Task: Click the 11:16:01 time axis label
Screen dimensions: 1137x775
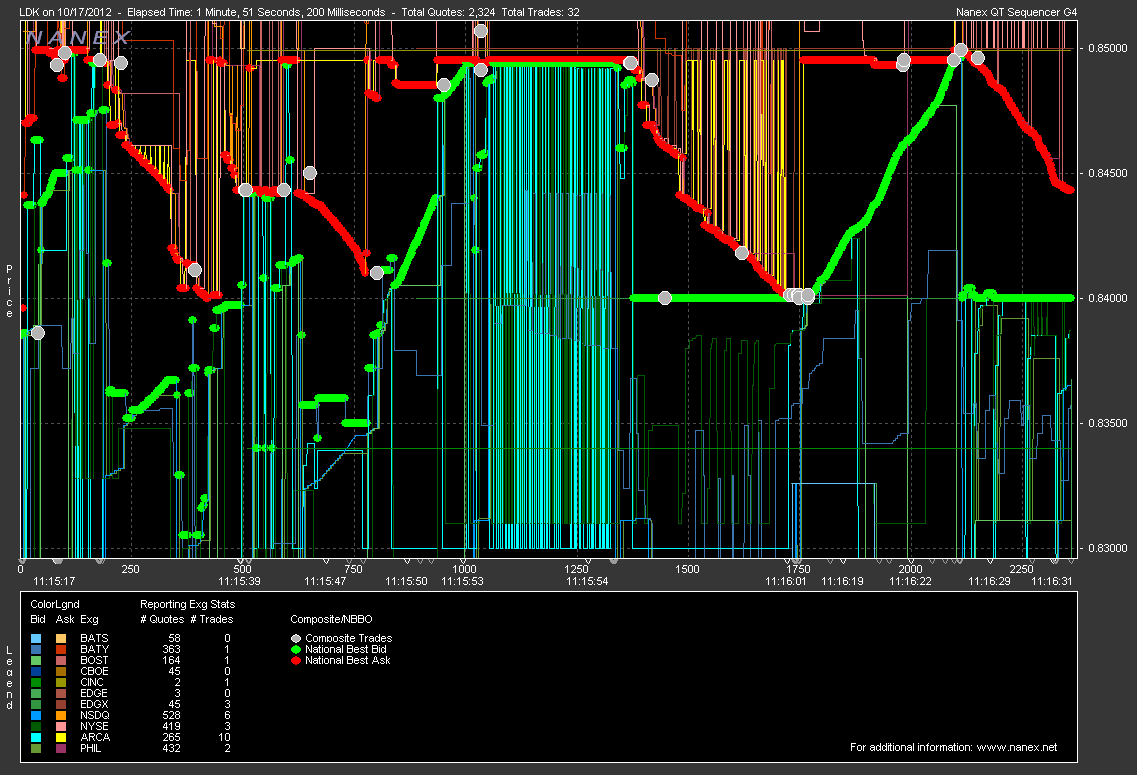Action: pos(785,581)
